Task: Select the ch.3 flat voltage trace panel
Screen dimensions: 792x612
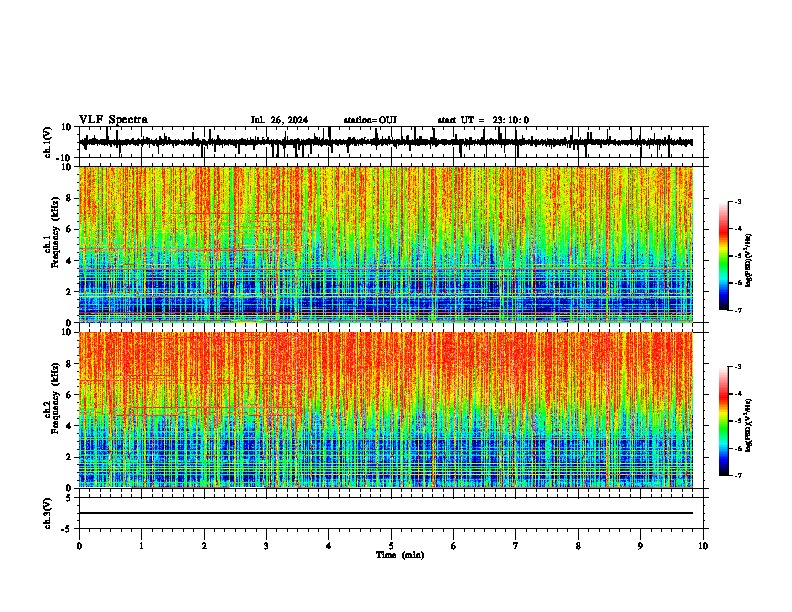Action: tap(393, 513)
